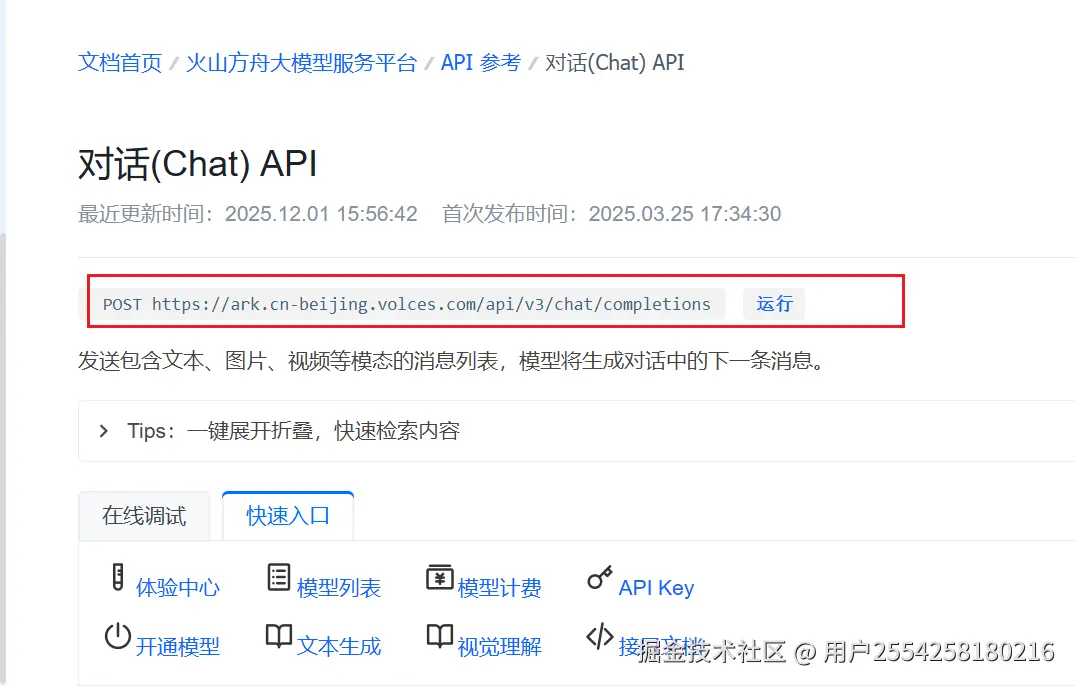This screenshot has width=1075, height=686.
Task: Open the 视觉理解 link
Action: [x=499, y=646]
